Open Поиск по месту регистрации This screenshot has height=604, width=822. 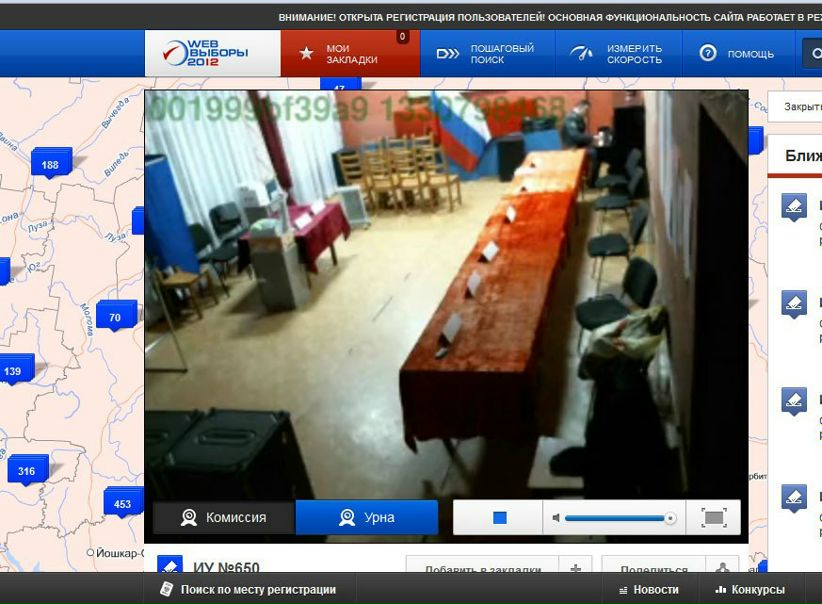coord(247,589)
